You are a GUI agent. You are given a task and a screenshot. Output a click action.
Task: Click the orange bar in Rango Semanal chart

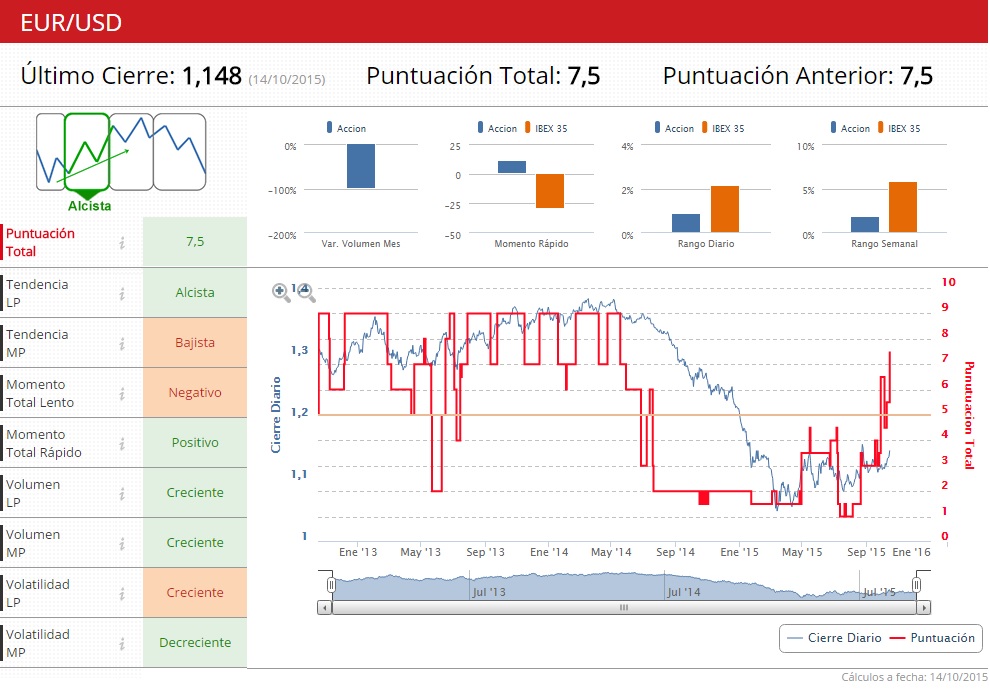tap(903, 207)
